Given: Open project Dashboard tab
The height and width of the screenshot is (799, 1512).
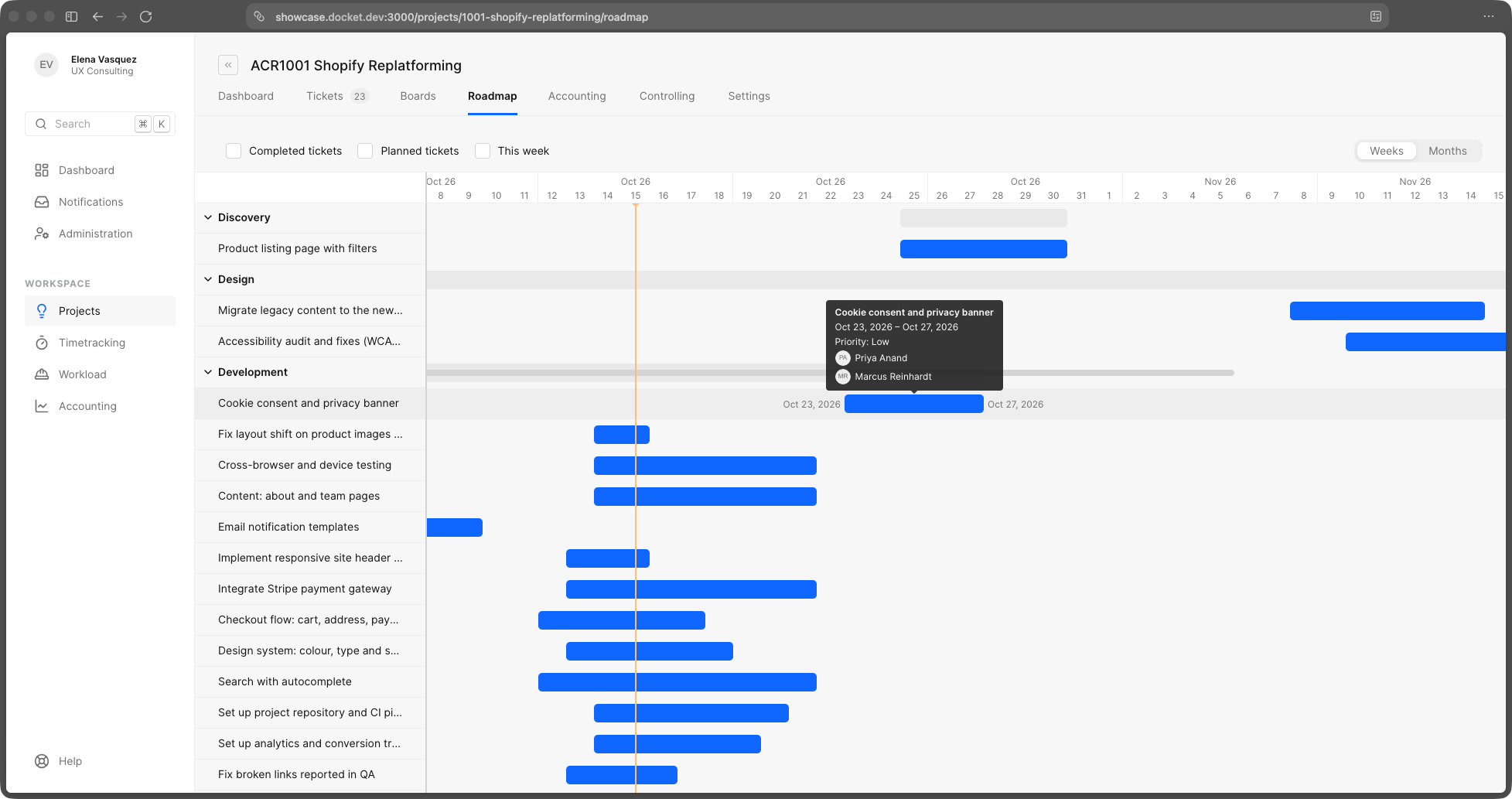Looking at the screenshot, I should 246,96.
